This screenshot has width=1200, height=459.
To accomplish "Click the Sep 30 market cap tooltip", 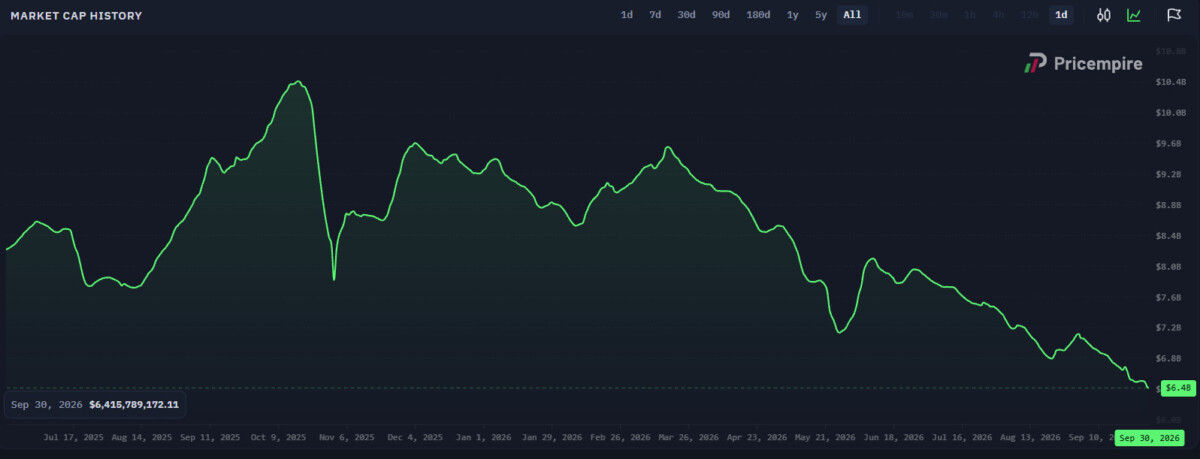I will click(95, 405).
